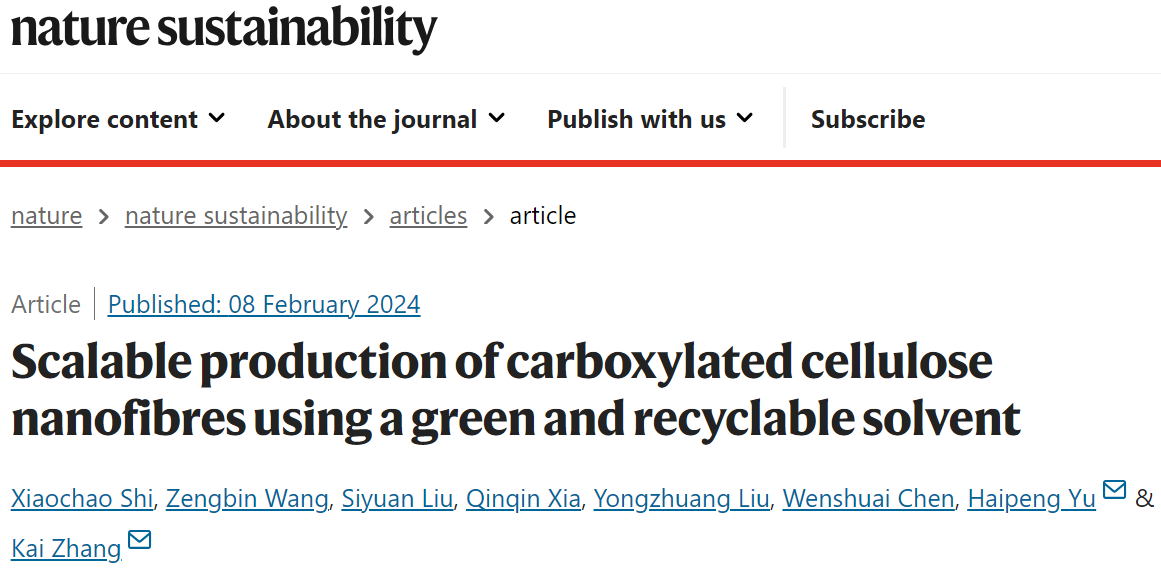Screen dimensions: 1161x577
Task: Click the Subscribe link
Action: [867, 120]
